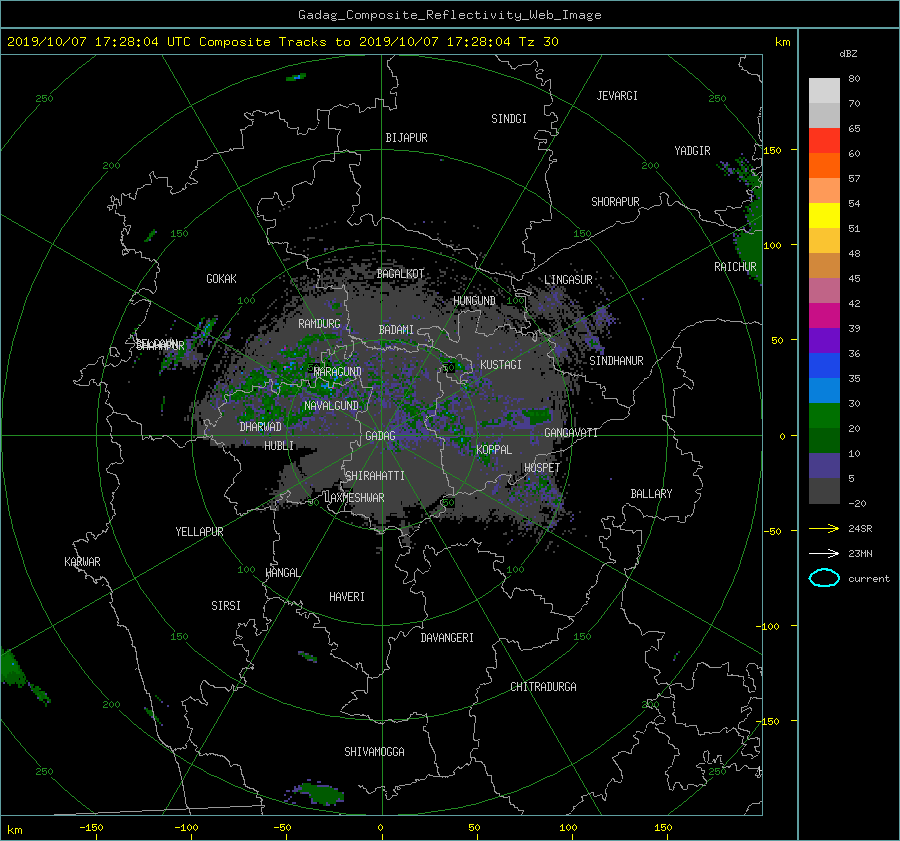Image resolution: width=900 pixels, height=841 pixels.
Task: Click the YADGIR city label
Action: coord(692,151)
